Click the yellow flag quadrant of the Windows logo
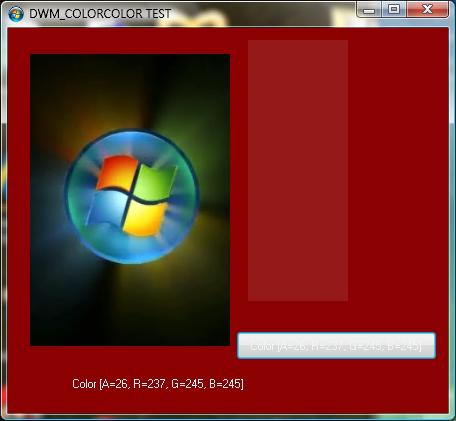This screenshot has height=421, width=456. click(x=145, y=218)
